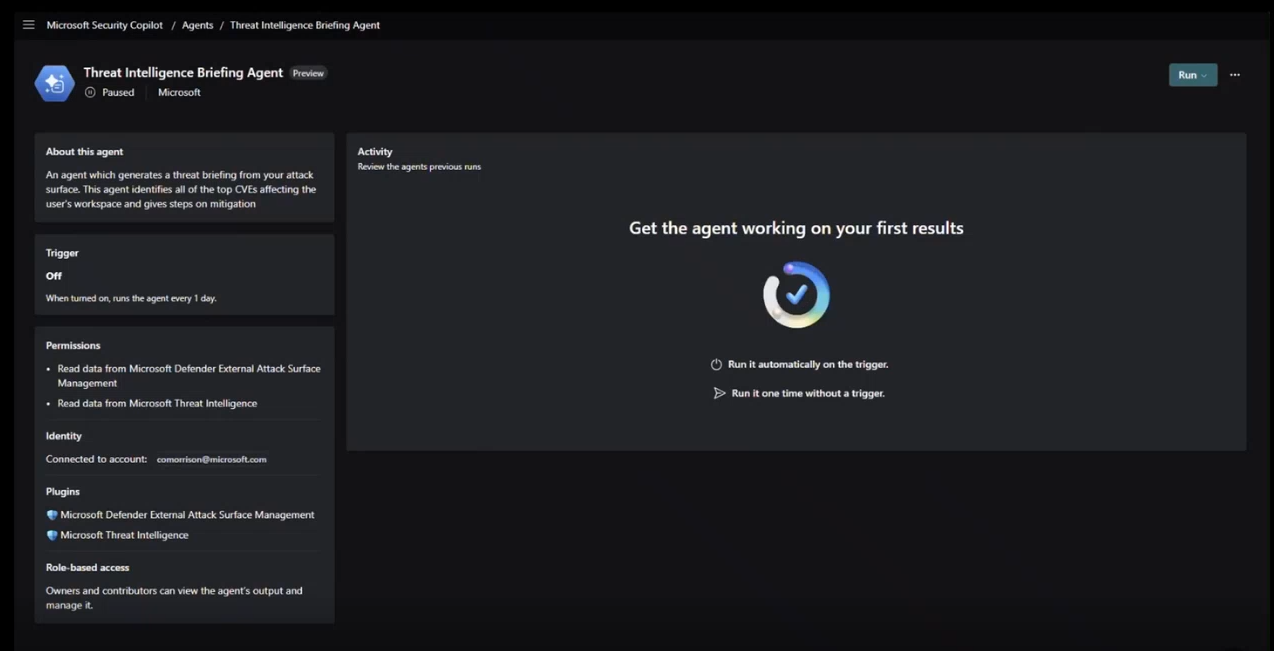Click the Threat Intelligence Briefing Agent title
Image resolution: width=1274 pixels, height=651 pixels.
pyautogui.click(x=183, y=72)
